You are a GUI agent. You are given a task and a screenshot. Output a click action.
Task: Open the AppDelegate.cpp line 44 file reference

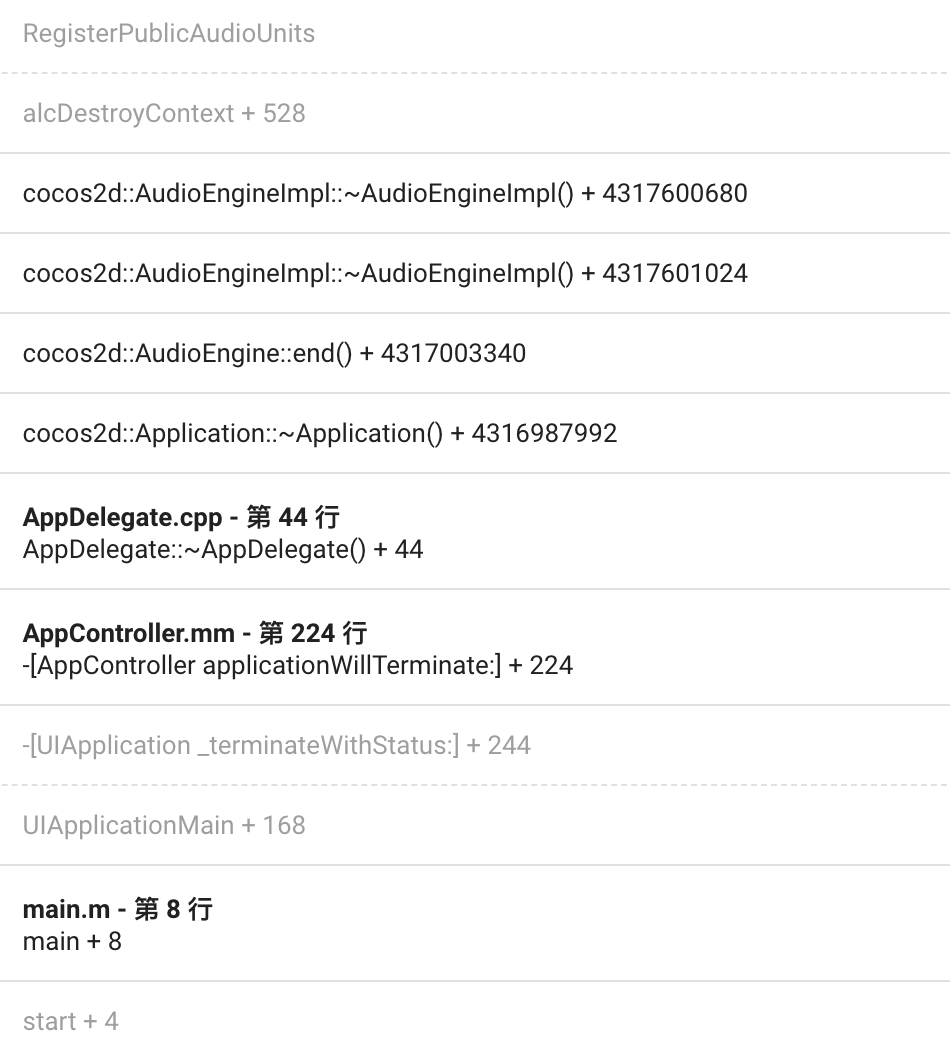point(181,517)
